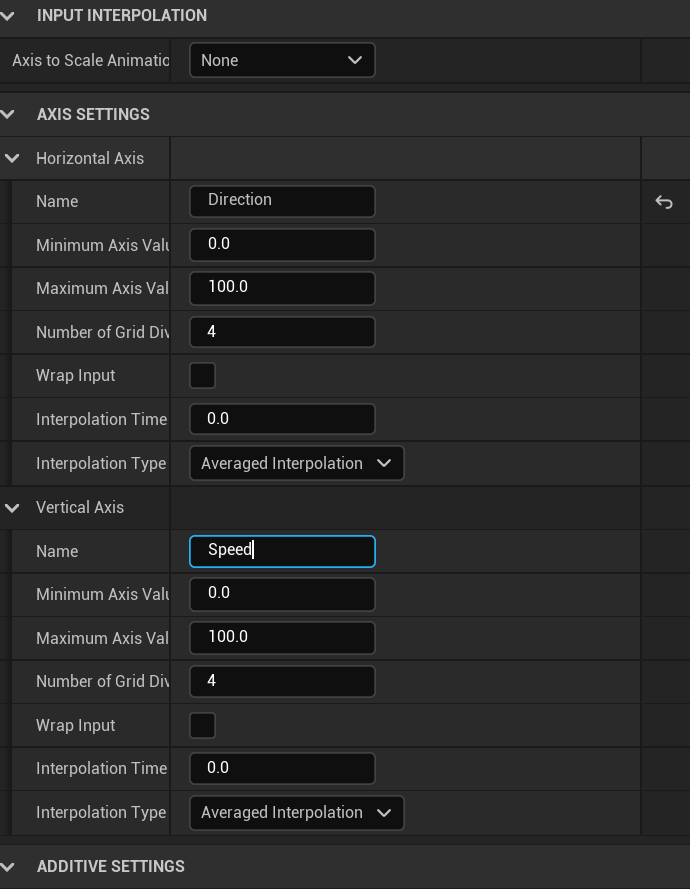Click the Horizontal Axis Name field
This screenshot has height=889, width=690.
pos(282,201)
